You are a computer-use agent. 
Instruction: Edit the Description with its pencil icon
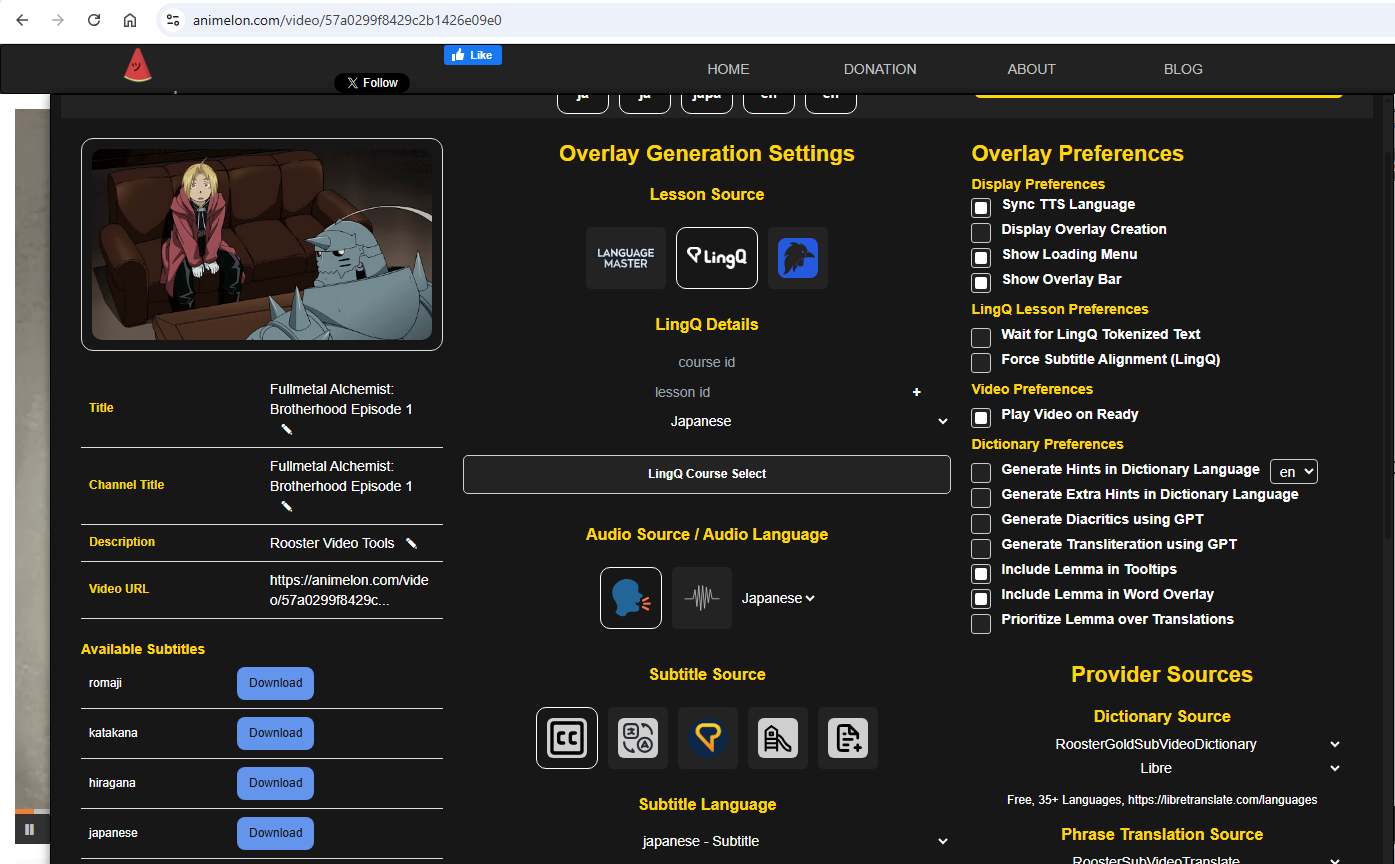(411, 543)
